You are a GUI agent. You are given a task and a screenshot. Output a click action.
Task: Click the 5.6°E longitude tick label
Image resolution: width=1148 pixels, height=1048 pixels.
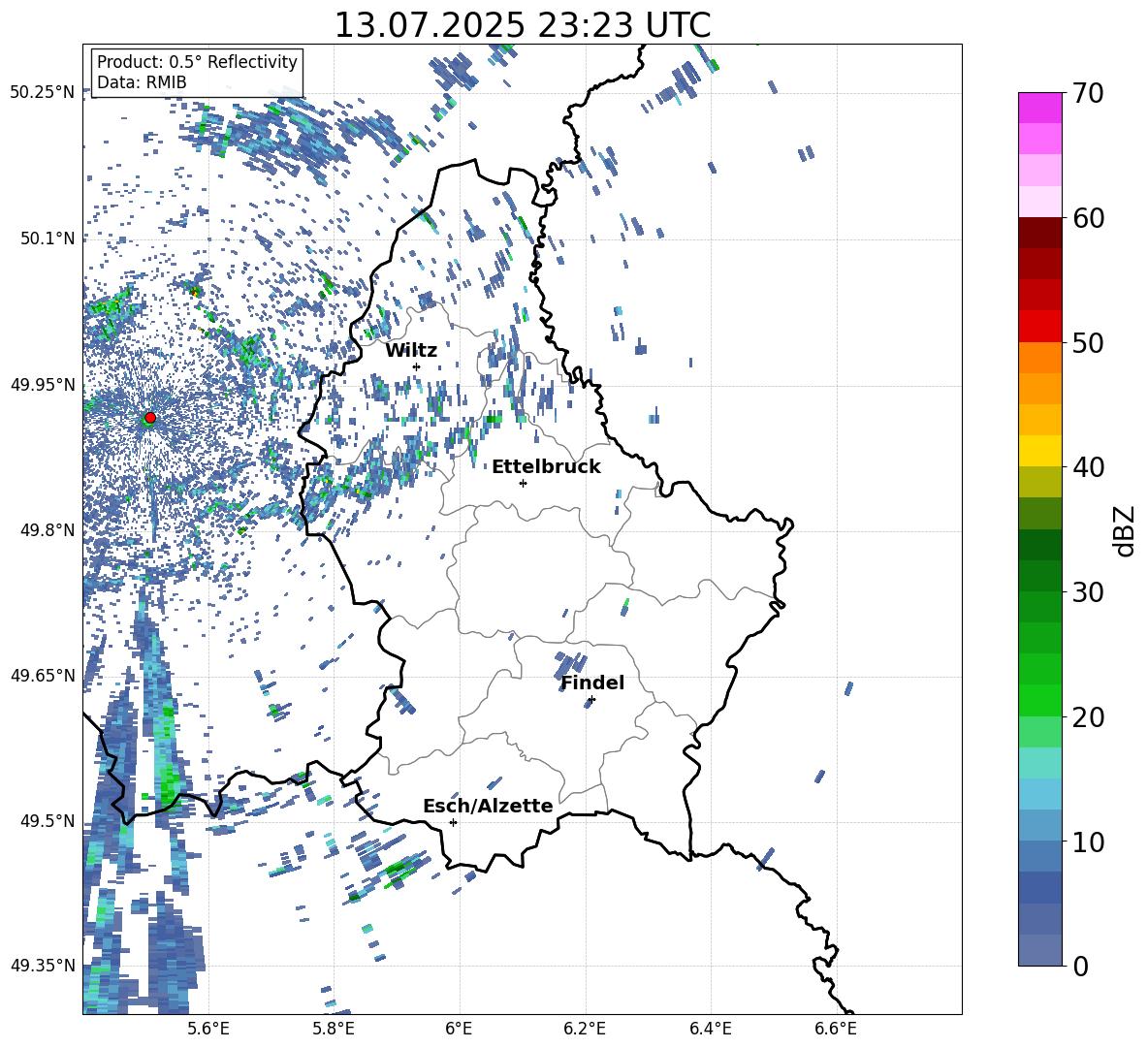[x=208, y=1030]
